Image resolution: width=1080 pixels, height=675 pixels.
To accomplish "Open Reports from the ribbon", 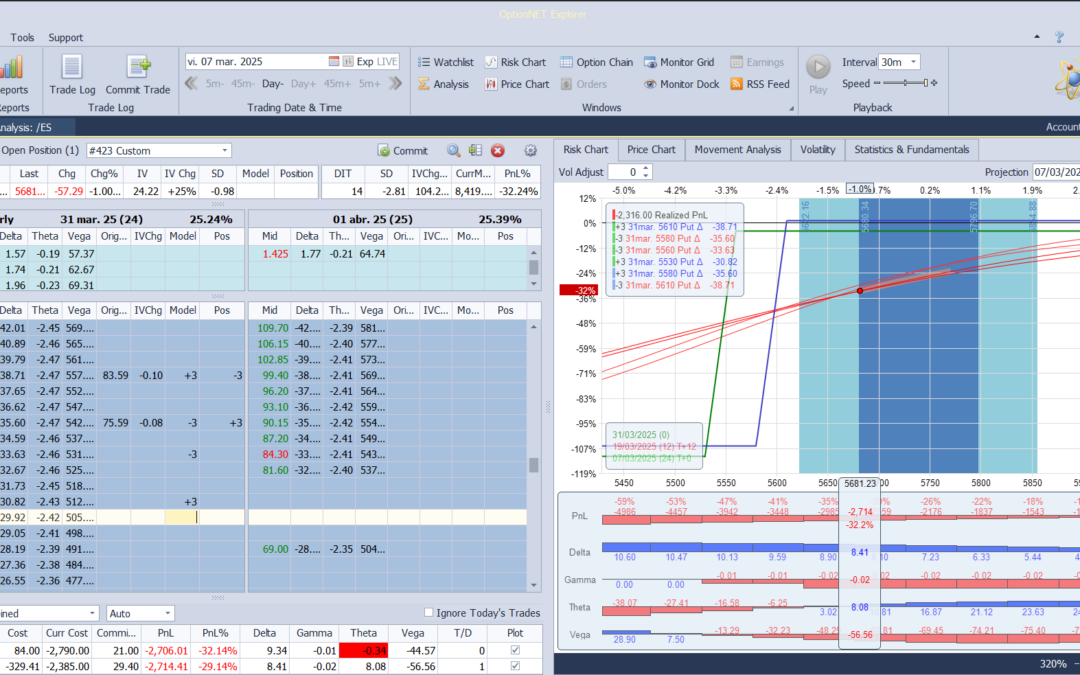I will tap(12, 74).
